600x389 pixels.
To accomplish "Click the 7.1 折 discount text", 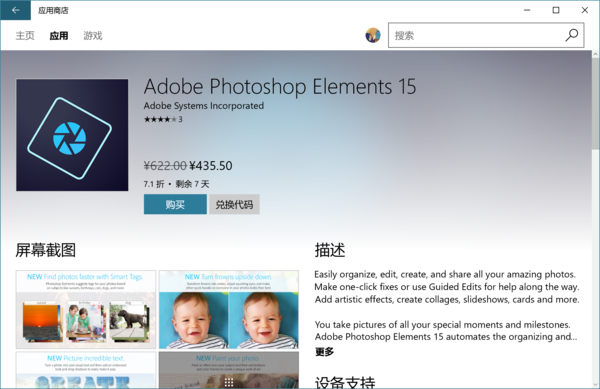I will tap(154, 184).
